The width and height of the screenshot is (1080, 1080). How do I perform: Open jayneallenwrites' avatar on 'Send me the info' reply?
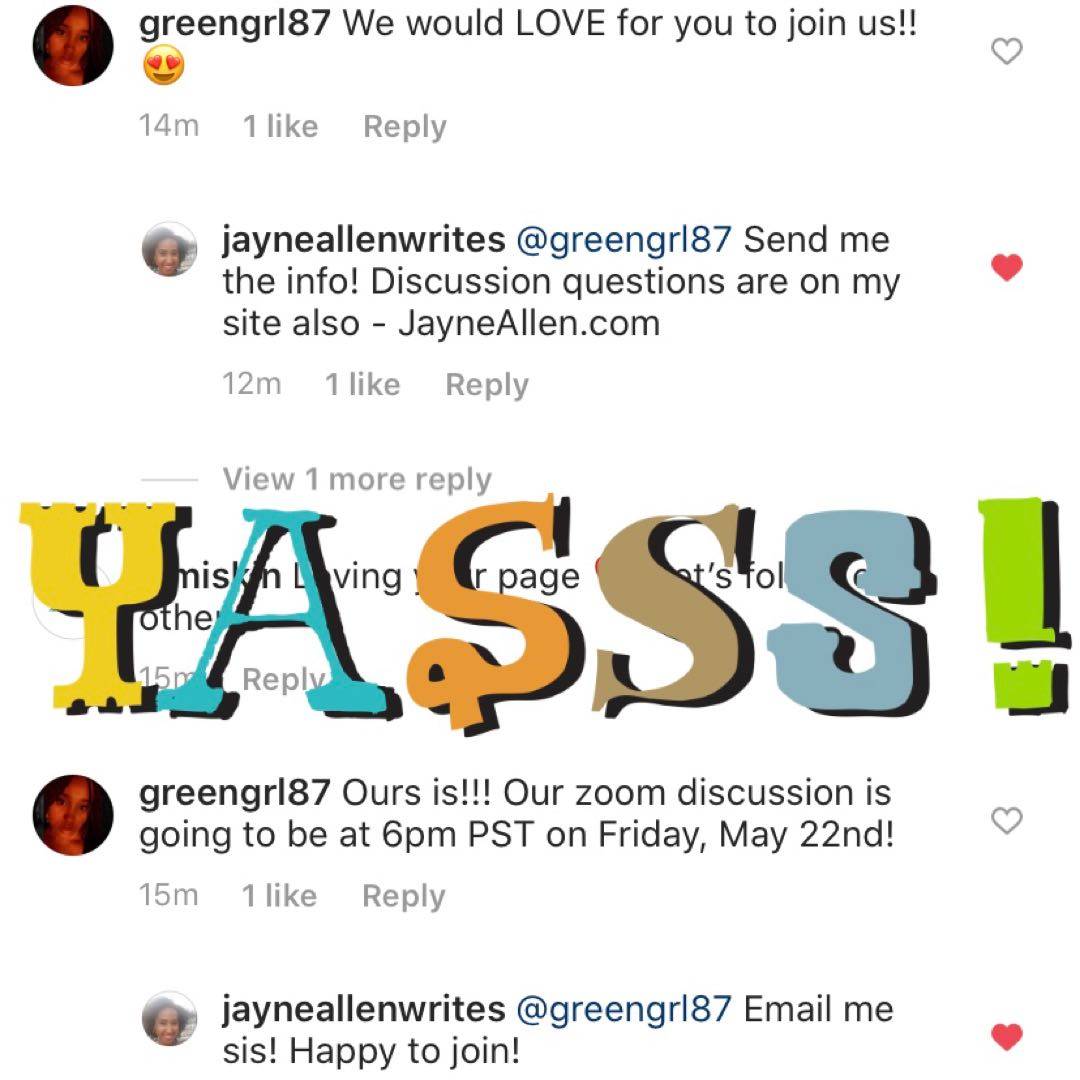click(169, 249)
